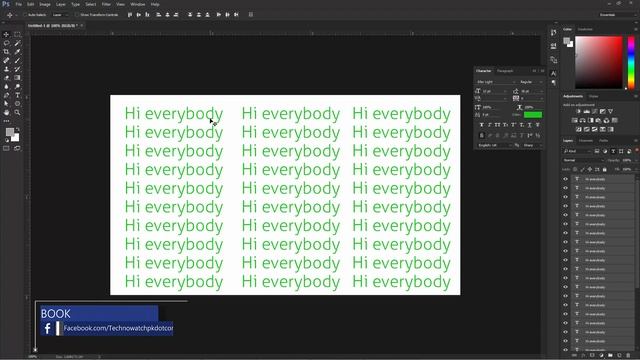Screen dimensions: 640x360
Task: Open the Regular font style dropdown
Action: point(531,82)
